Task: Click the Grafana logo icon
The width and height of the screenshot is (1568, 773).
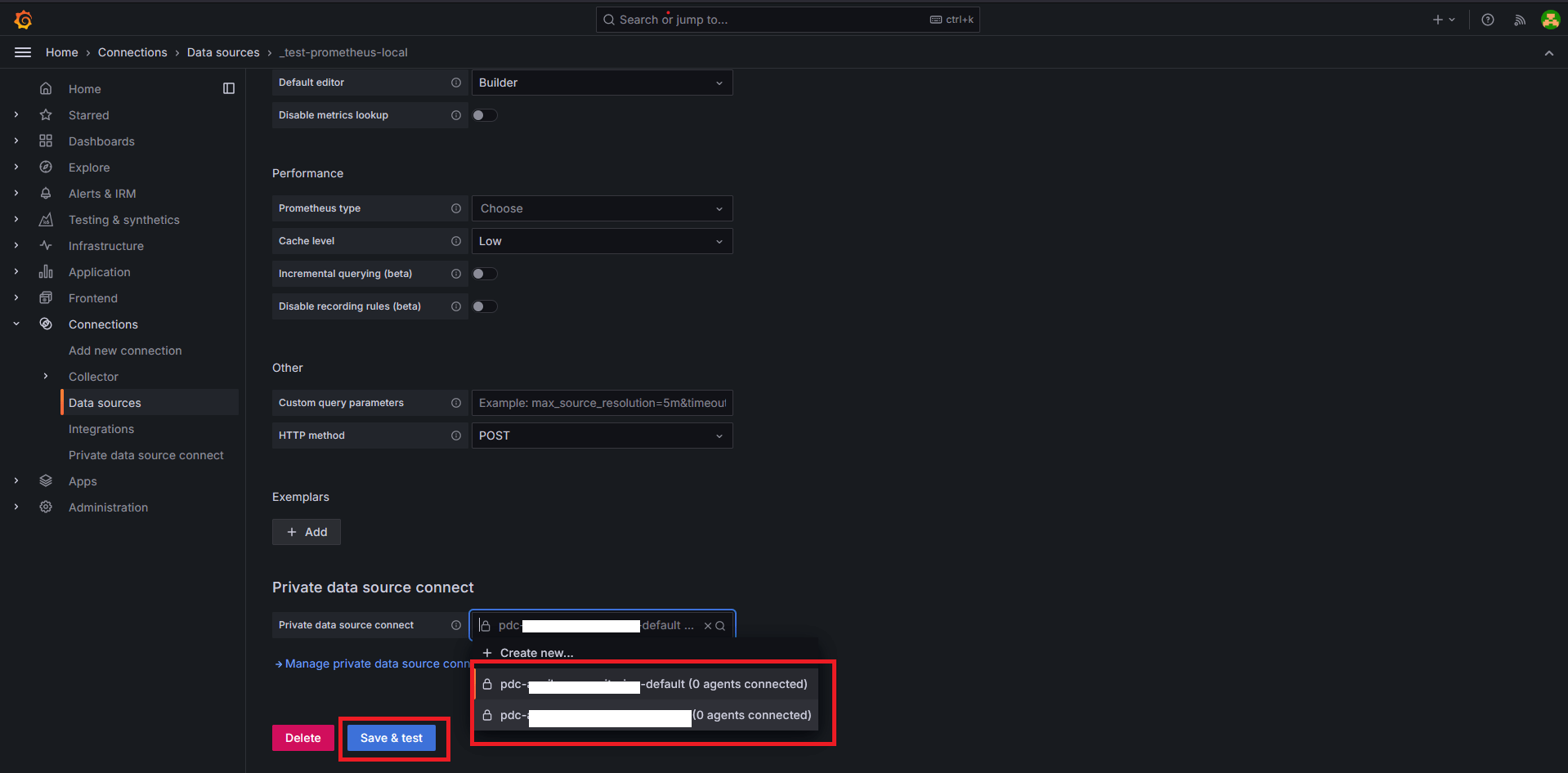Action: pos(23,19)
